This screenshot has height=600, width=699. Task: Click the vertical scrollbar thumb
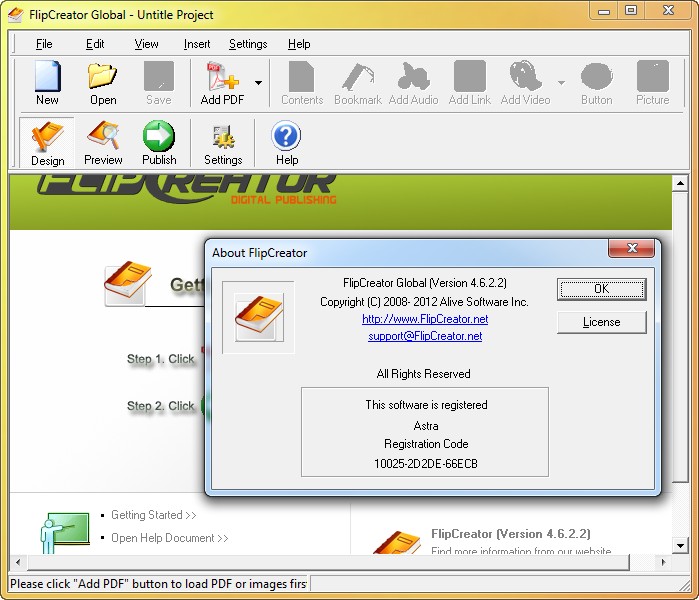point(680,337)
